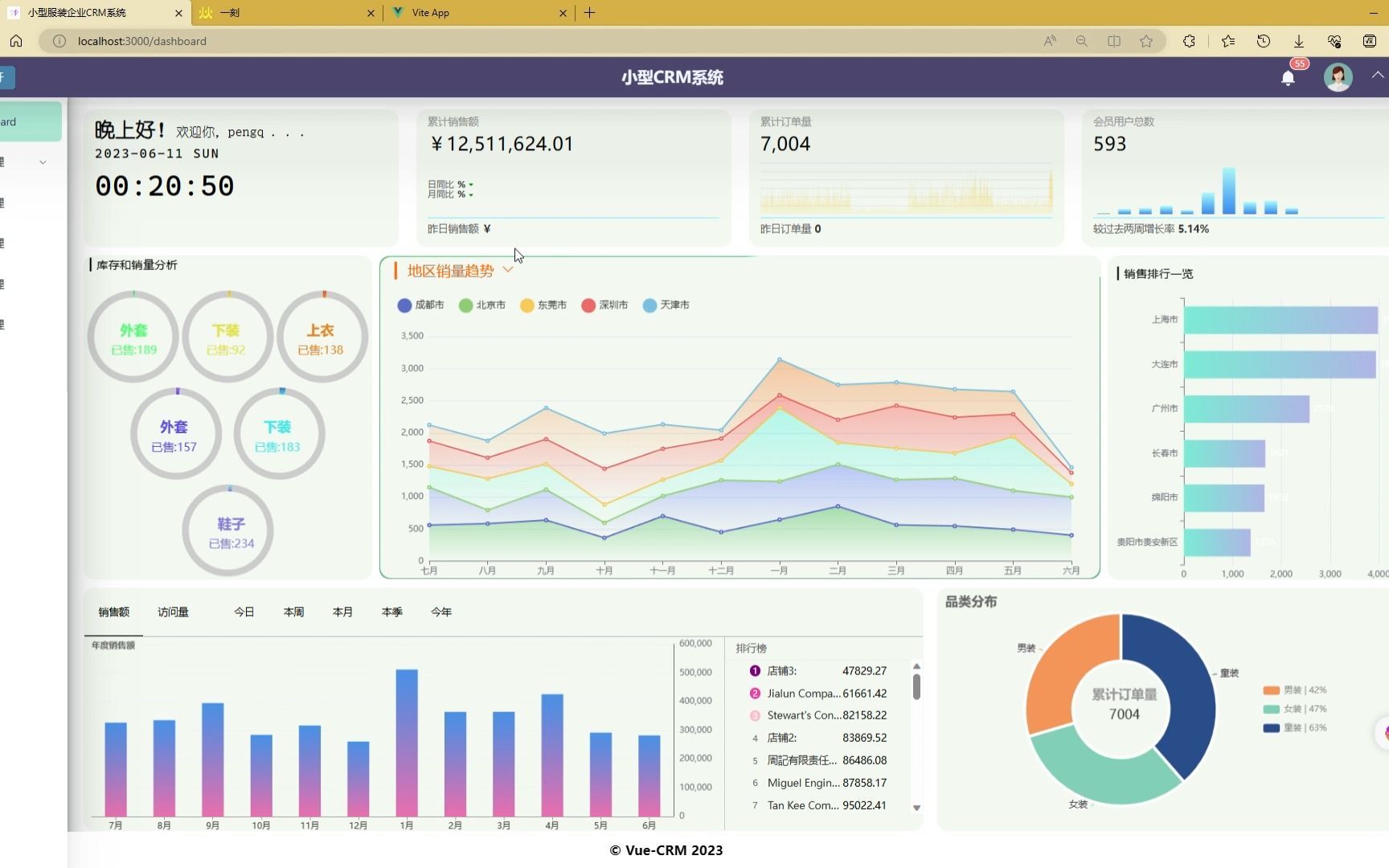
Task: Click the 1月 annual sales bar
Action: (407, 743)
